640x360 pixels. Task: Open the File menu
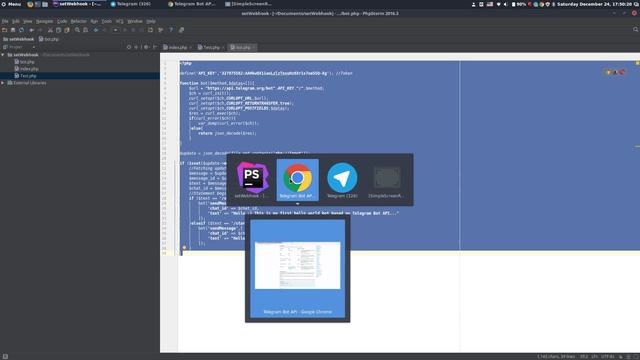pos(5,21)
